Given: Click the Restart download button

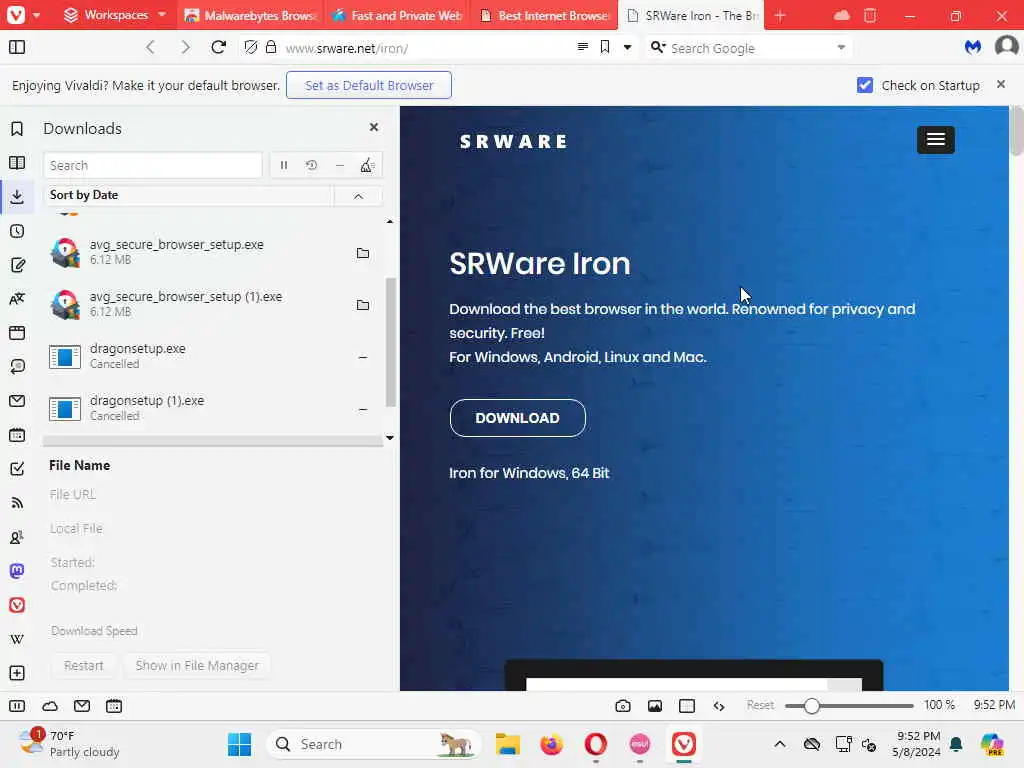Looking at the screenshot, I should tap(84, 665).
